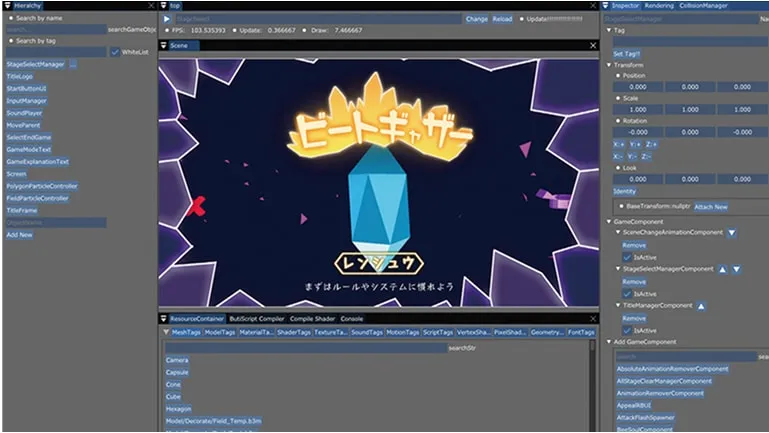Click the Scale Y value field
The image size is (769, 433).
coord(690,109)
